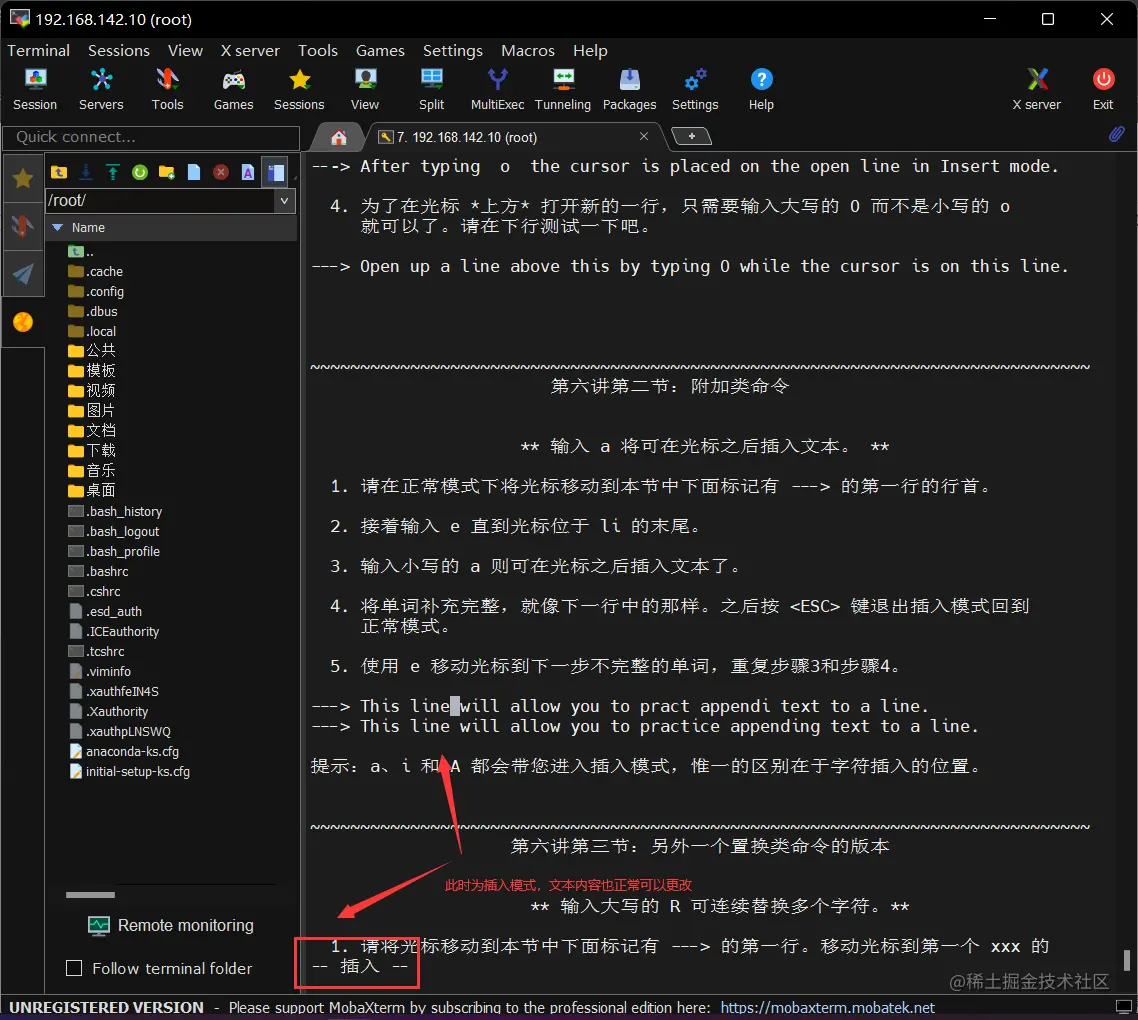Image resolution: width=1138 pixels, height=1020 pixels.
Task: Click the '..' parent directory entry
Action: coord(81,252)
